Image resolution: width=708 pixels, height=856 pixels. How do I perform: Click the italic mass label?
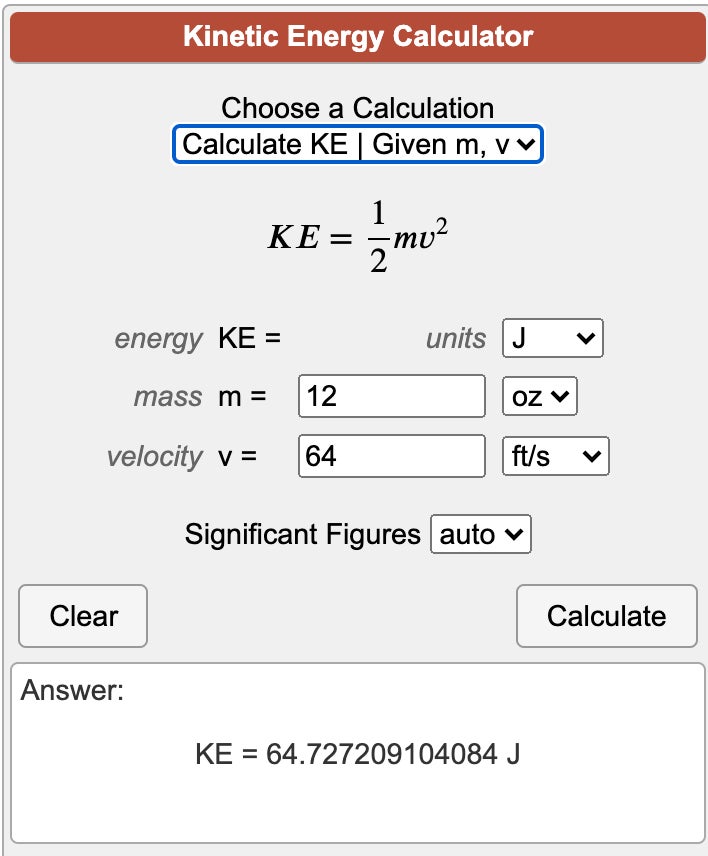click(167, 397)
